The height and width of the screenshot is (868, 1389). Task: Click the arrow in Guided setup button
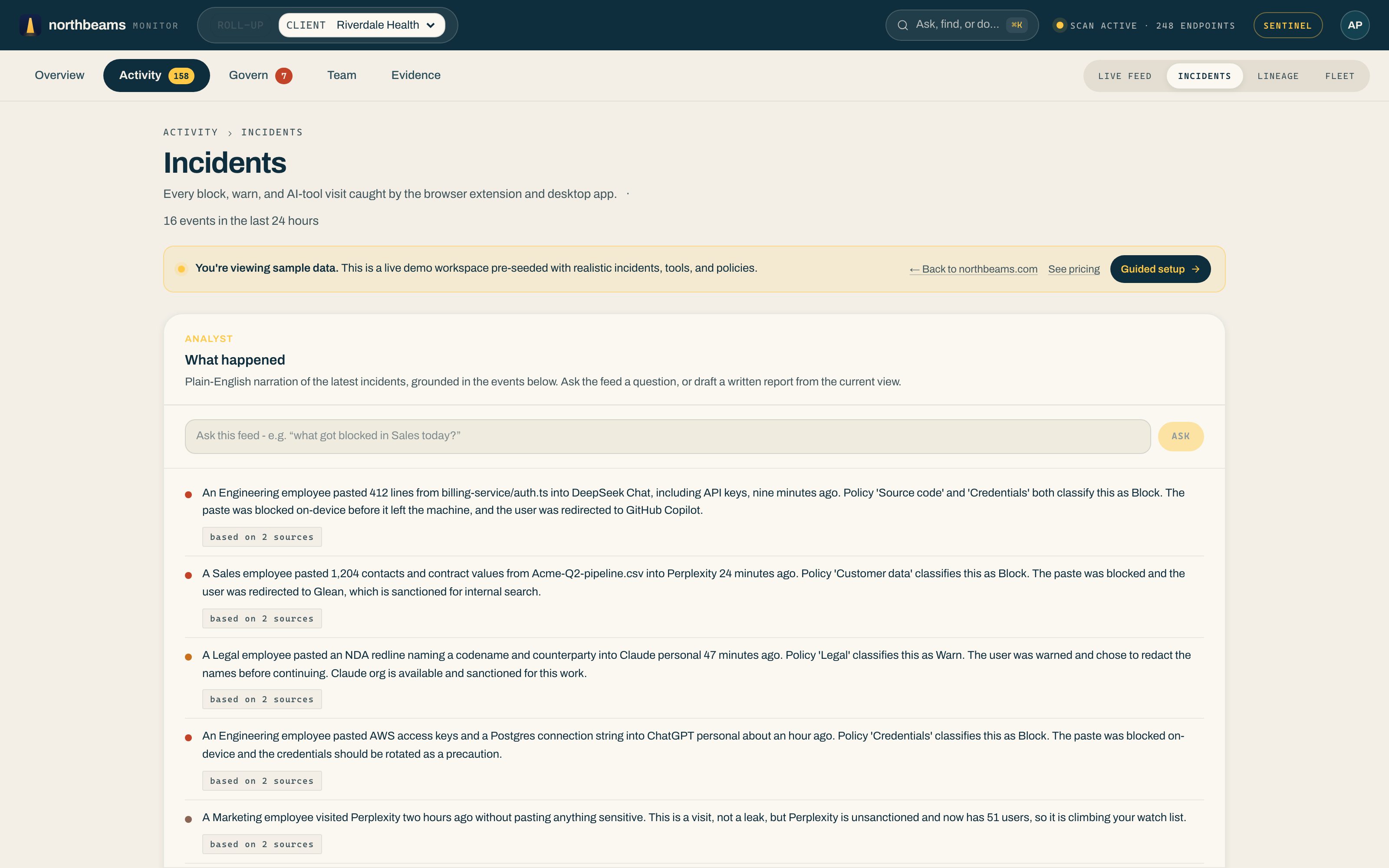point(1195,269)
